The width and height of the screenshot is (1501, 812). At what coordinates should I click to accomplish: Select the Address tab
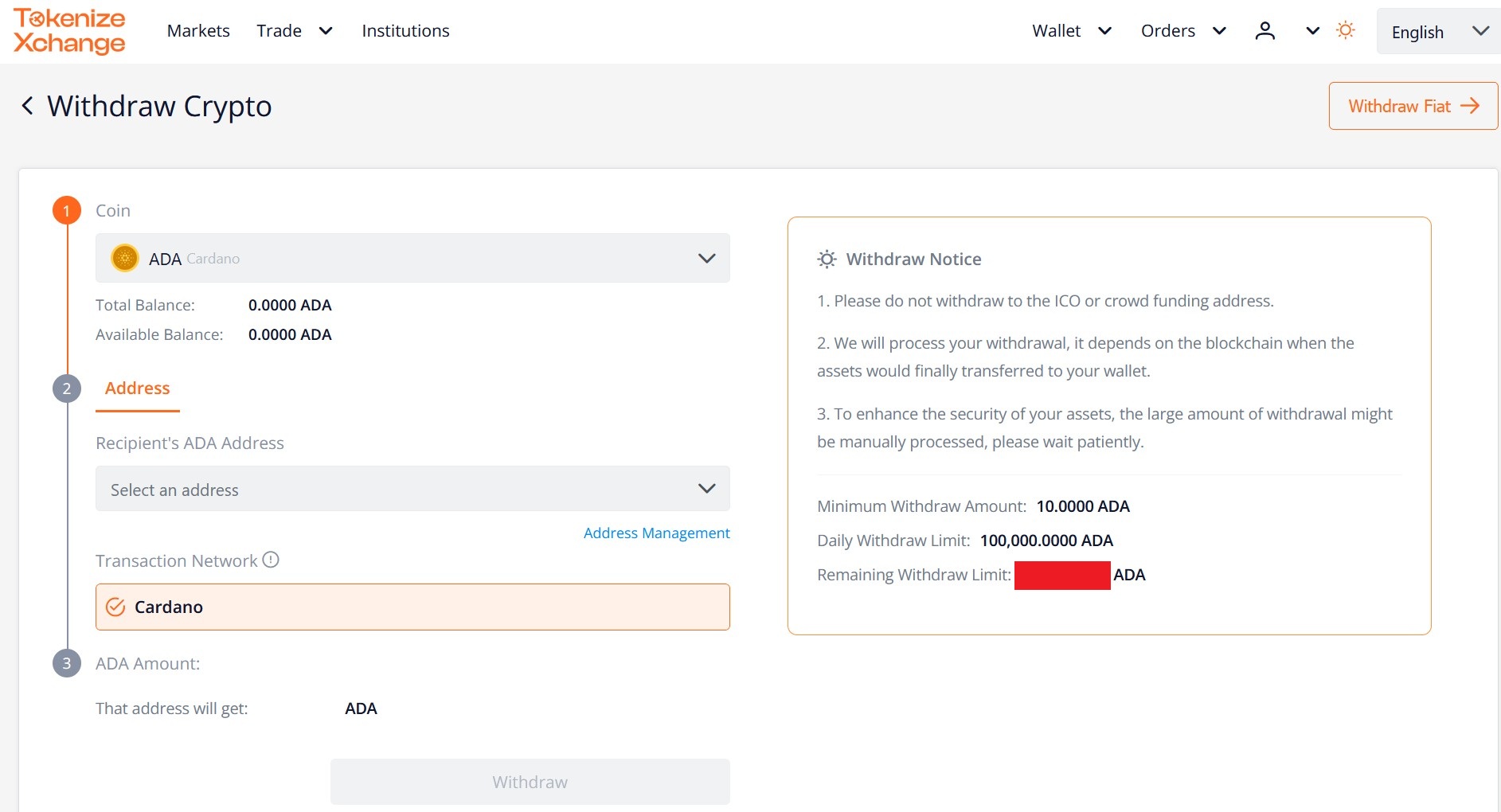click(x=138, y=388)
